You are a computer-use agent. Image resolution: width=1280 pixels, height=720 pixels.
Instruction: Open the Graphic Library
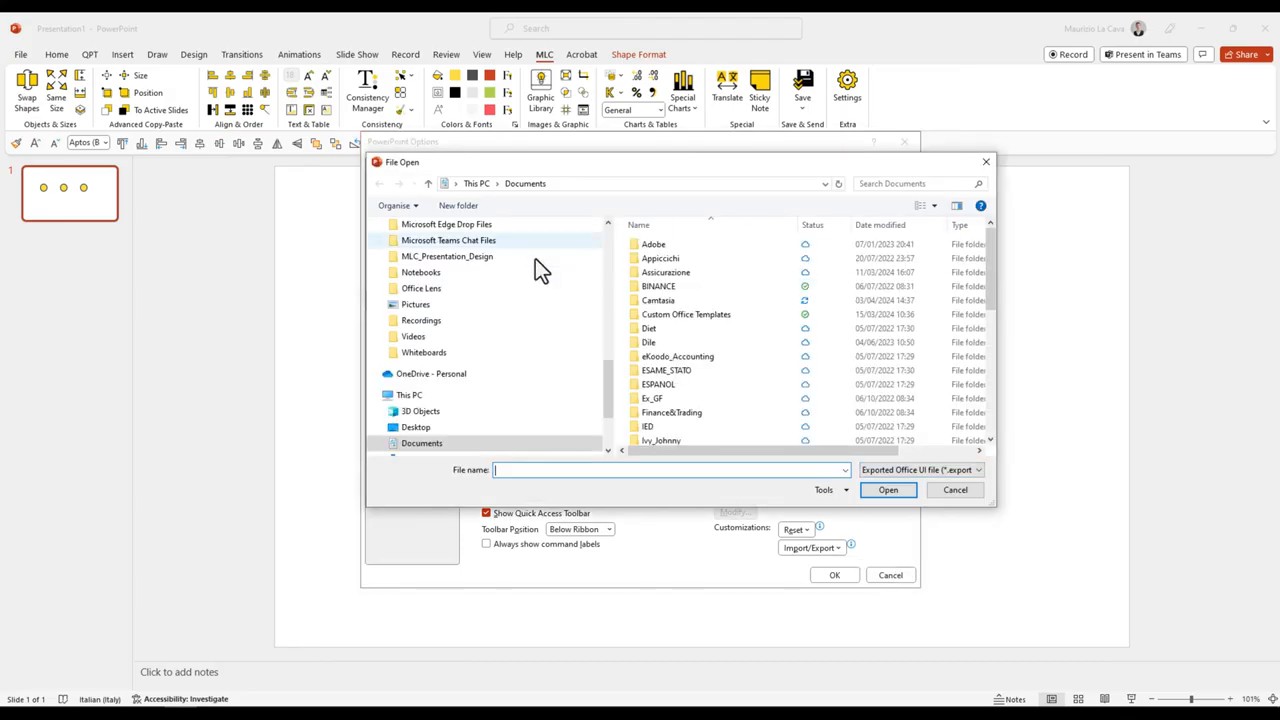coord(540,91)
